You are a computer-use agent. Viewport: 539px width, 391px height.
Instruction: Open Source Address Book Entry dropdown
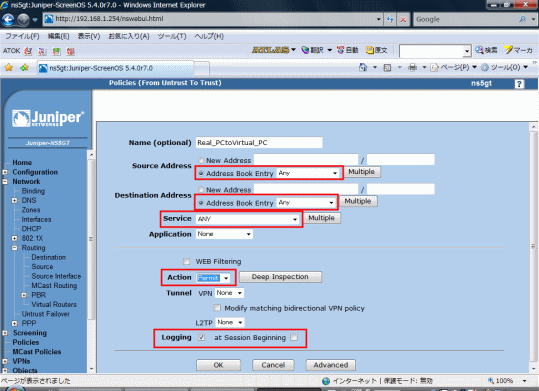click(x=308, y=173)
